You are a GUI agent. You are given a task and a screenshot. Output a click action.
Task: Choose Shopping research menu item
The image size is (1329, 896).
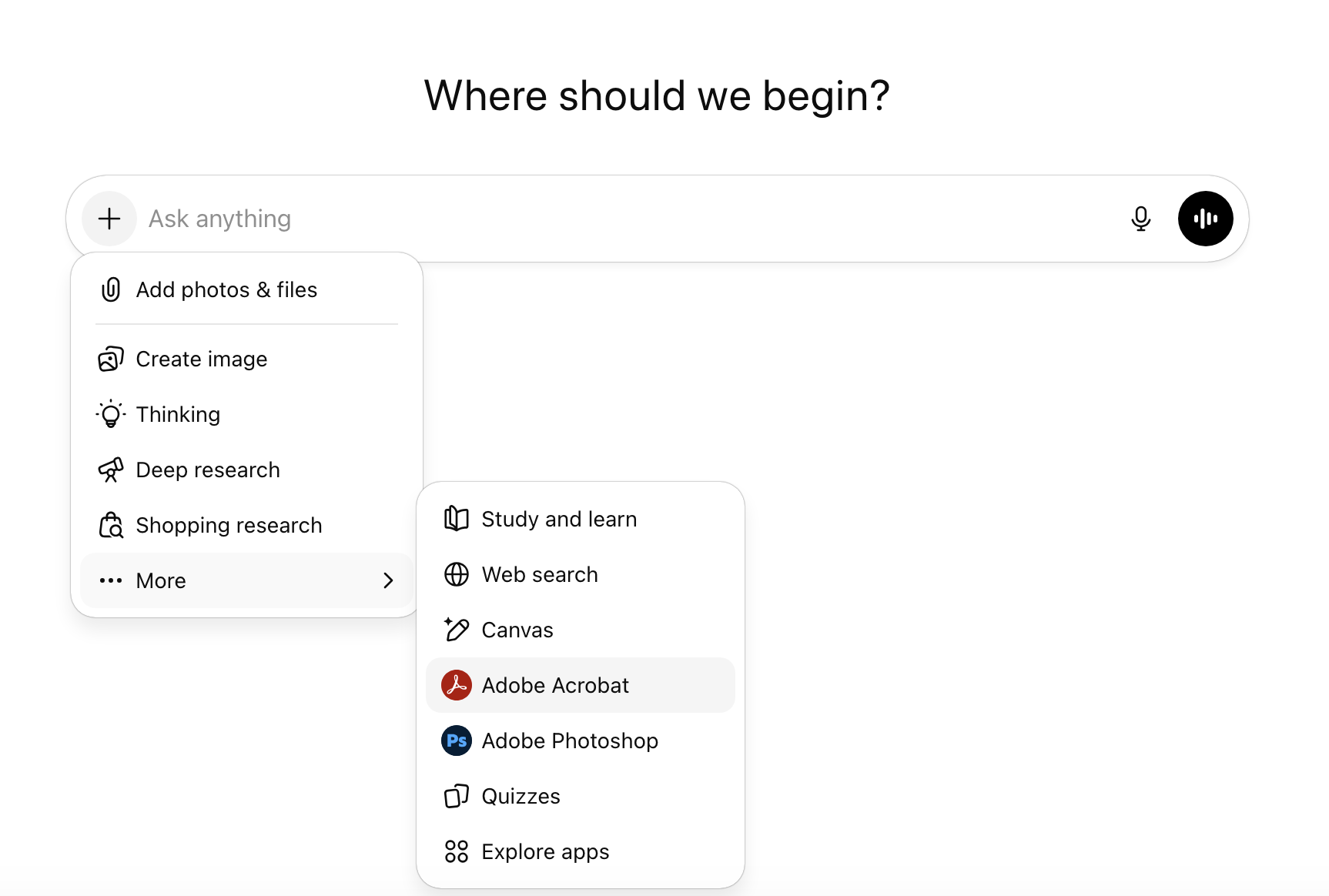click(229, 526)
